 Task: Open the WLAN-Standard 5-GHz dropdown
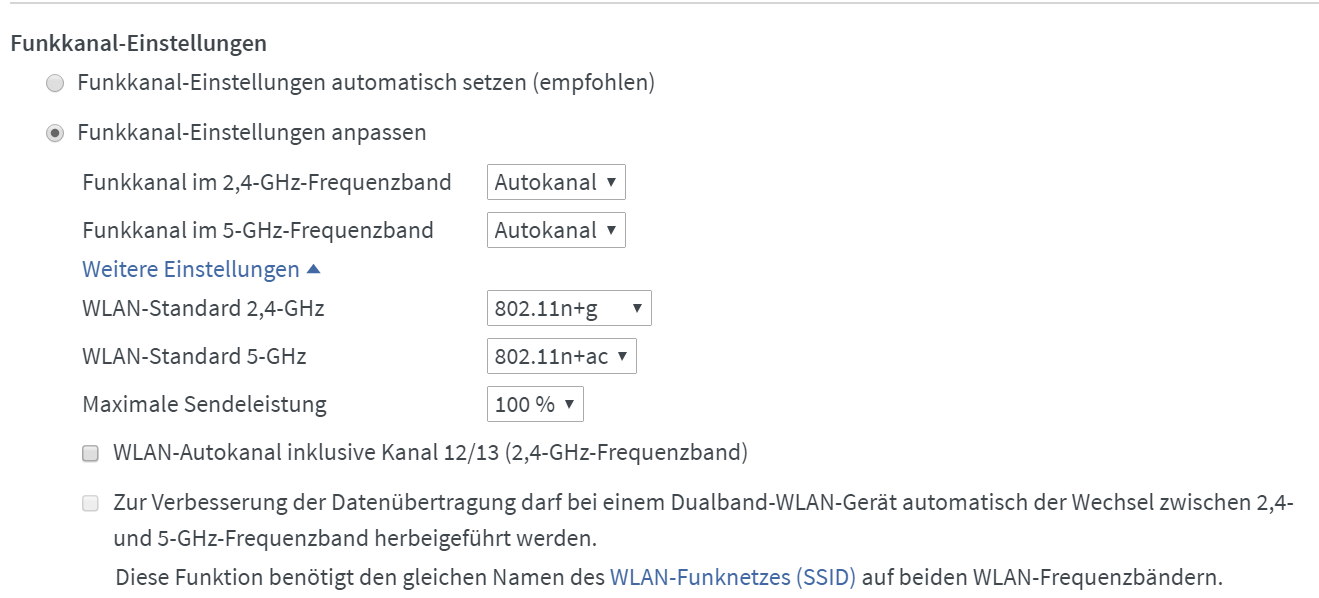click(x=560, y=356)
